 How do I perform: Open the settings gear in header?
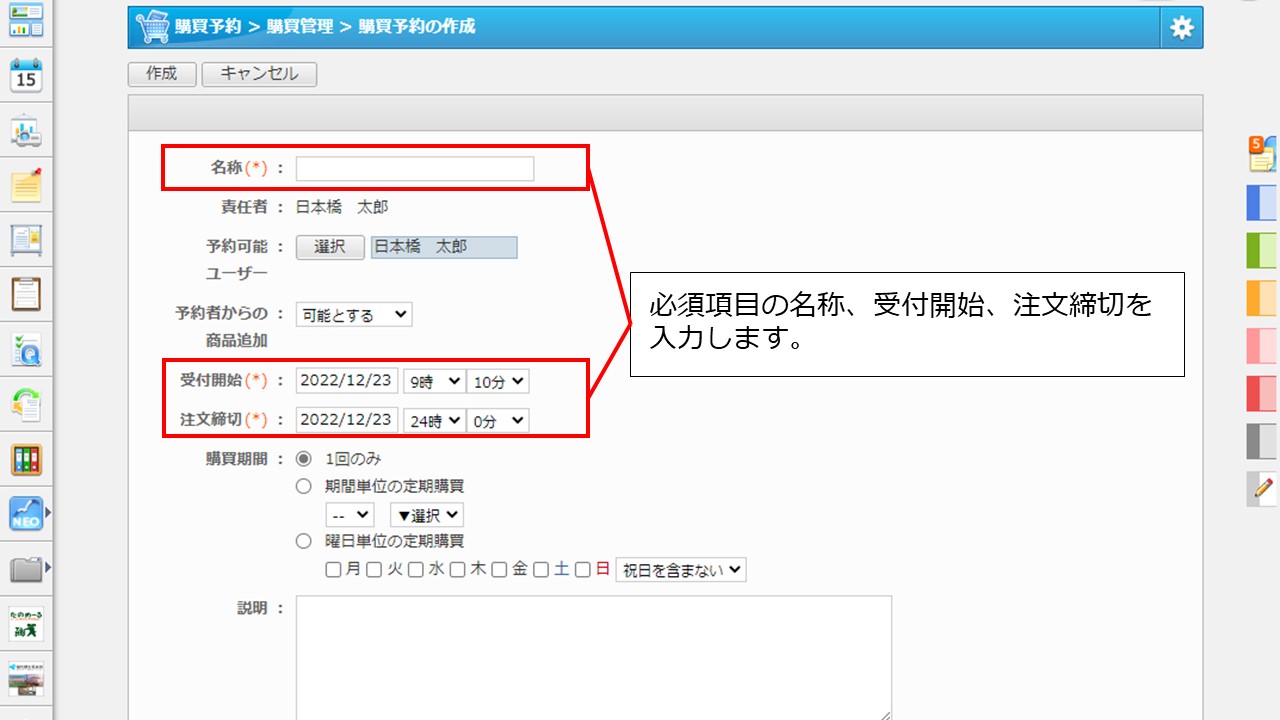[1182, 28]
